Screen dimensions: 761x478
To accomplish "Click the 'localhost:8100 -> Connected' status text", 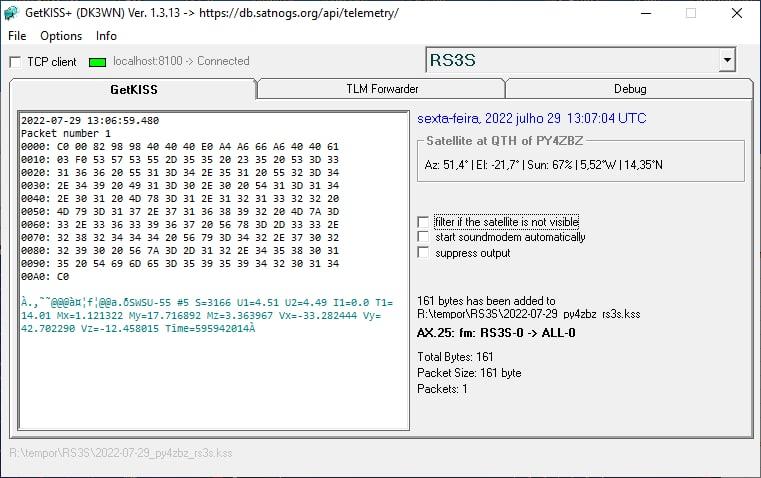I will click(x=181, y=61).
